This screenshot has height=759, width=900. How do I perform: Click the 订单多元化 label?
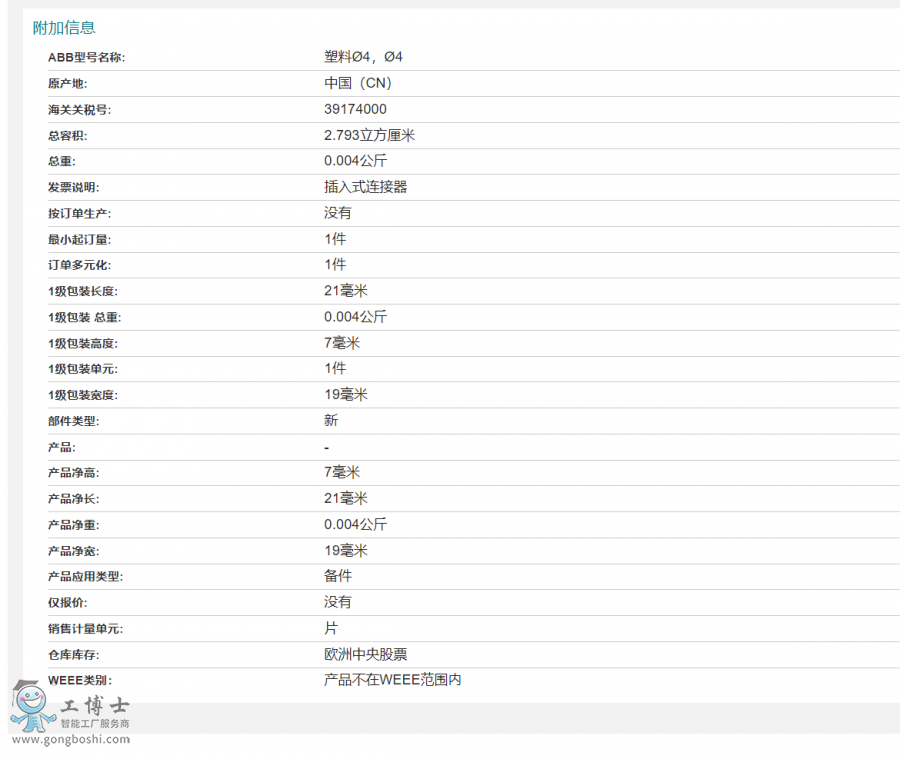pos(79,265)
